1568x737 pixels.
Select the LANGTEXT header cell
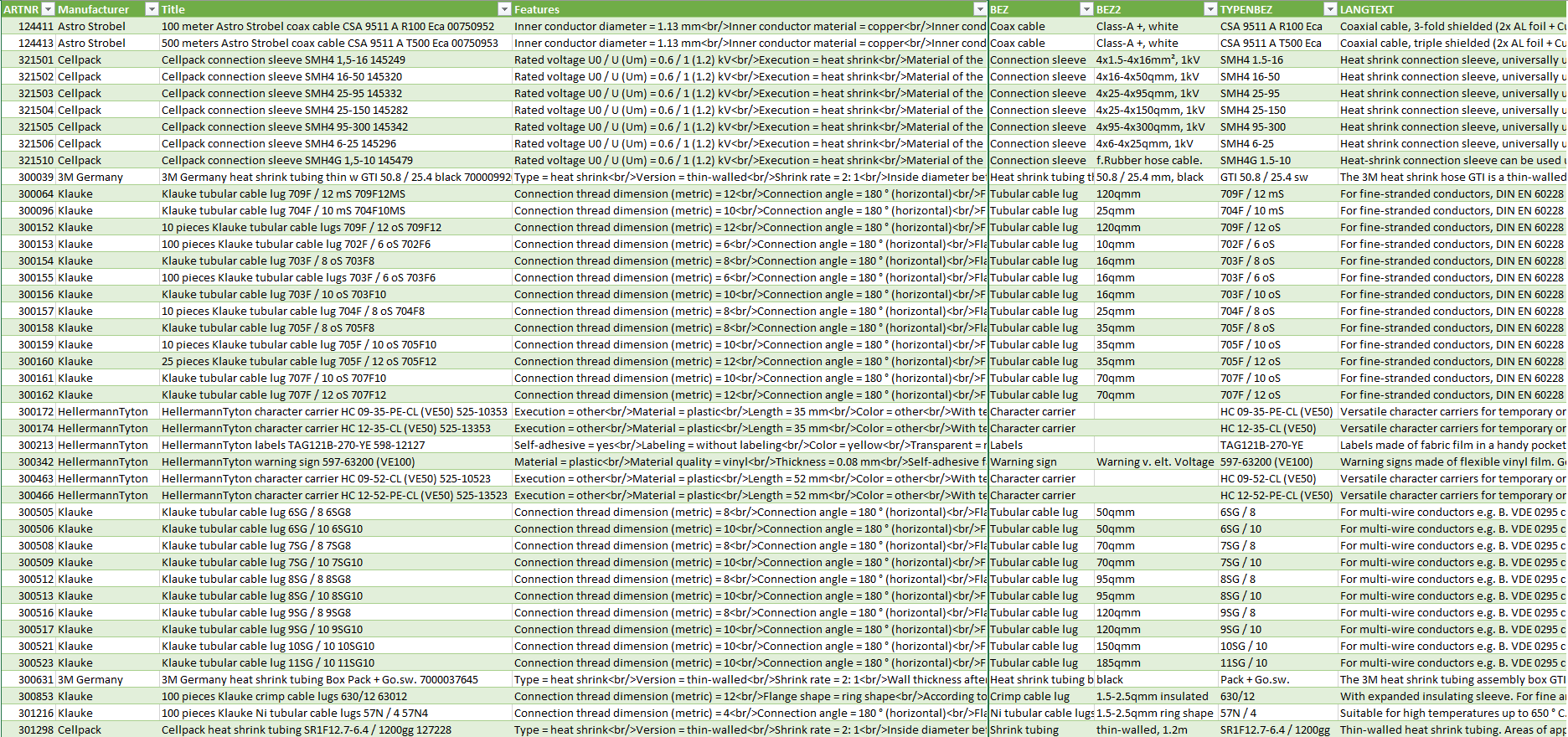click(x=1452, y=9)
